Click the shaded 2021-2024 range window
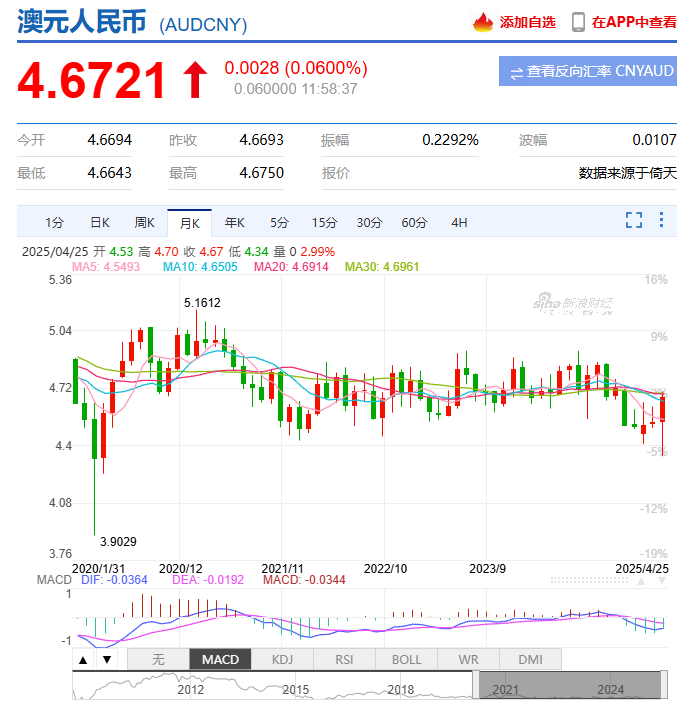The height and width of the screenshot is (713, 682). pyautogui.click(x=570, y=685)
